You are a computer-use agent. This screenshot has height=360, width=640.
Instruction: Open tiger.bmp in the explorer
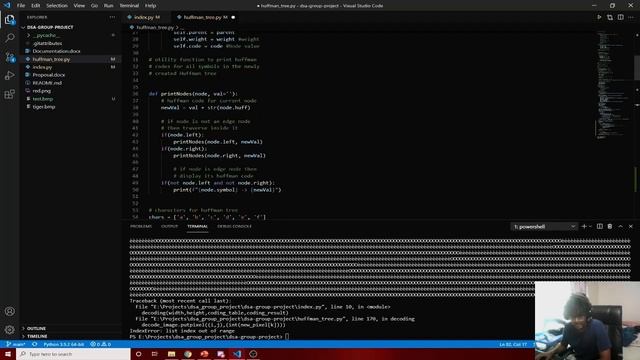(44, 107)
